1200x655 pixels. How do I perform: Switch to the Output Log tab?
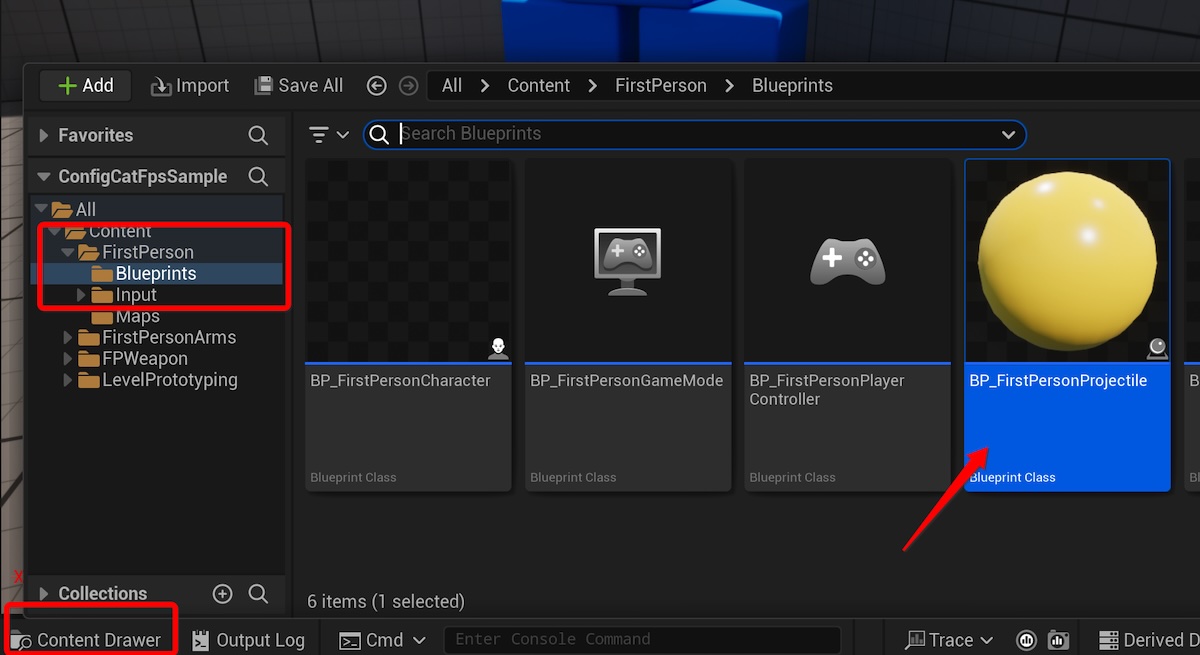tap(248, 640)
